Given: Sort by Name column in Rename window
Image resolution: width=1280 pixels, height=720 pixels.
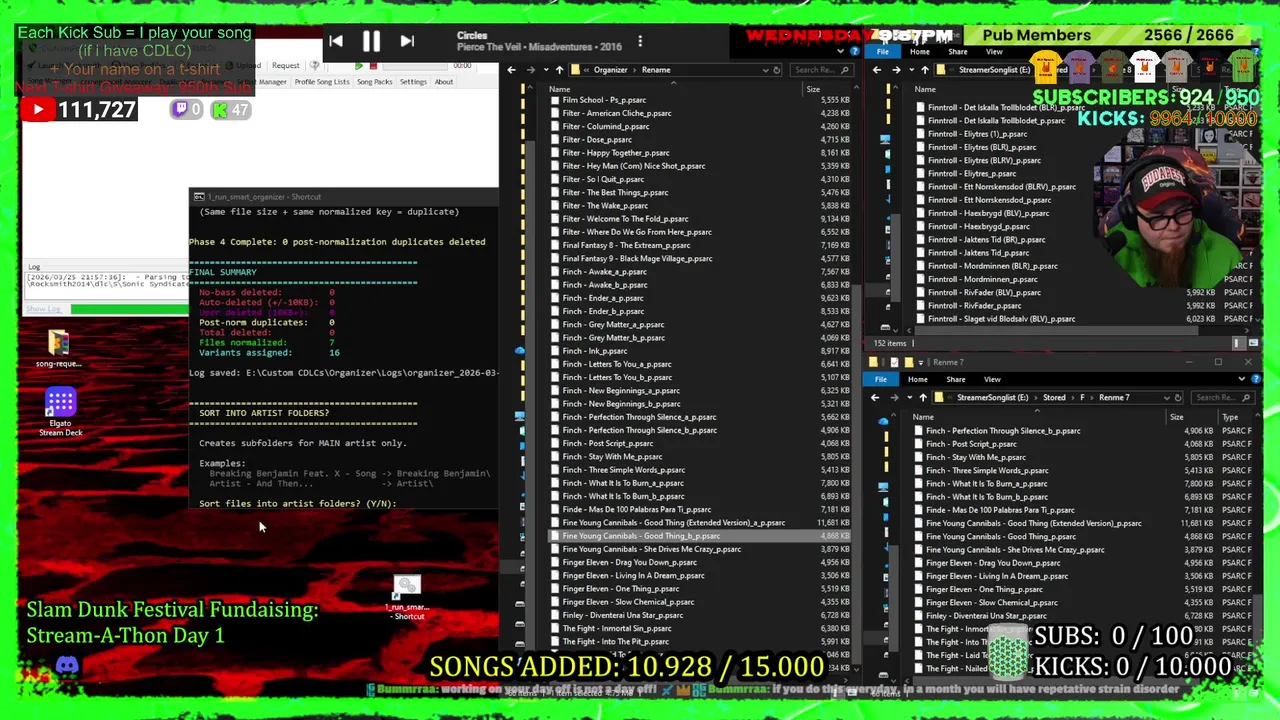Looking at the screenshot, I should 559,89.
